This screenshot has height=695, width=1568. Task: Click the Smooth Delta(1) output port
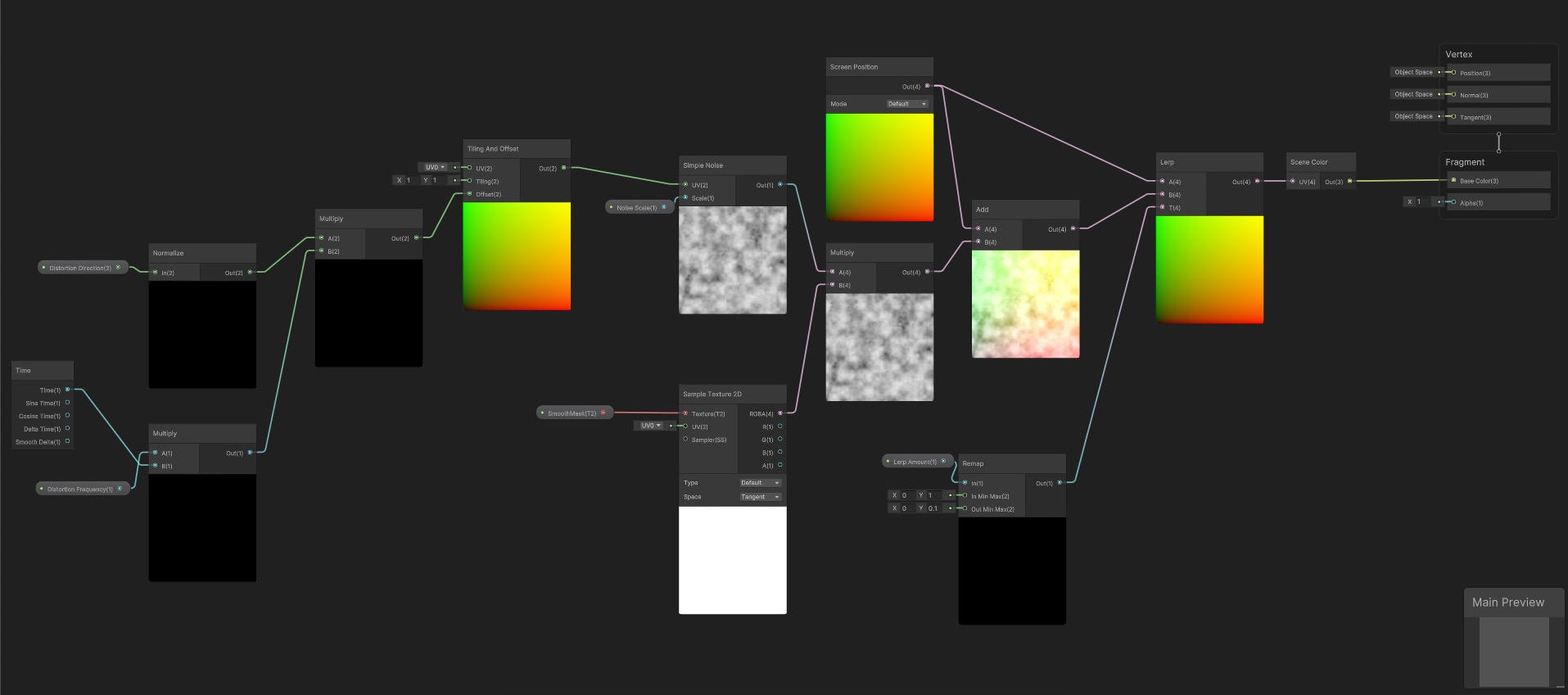click(x=67, y=441)
